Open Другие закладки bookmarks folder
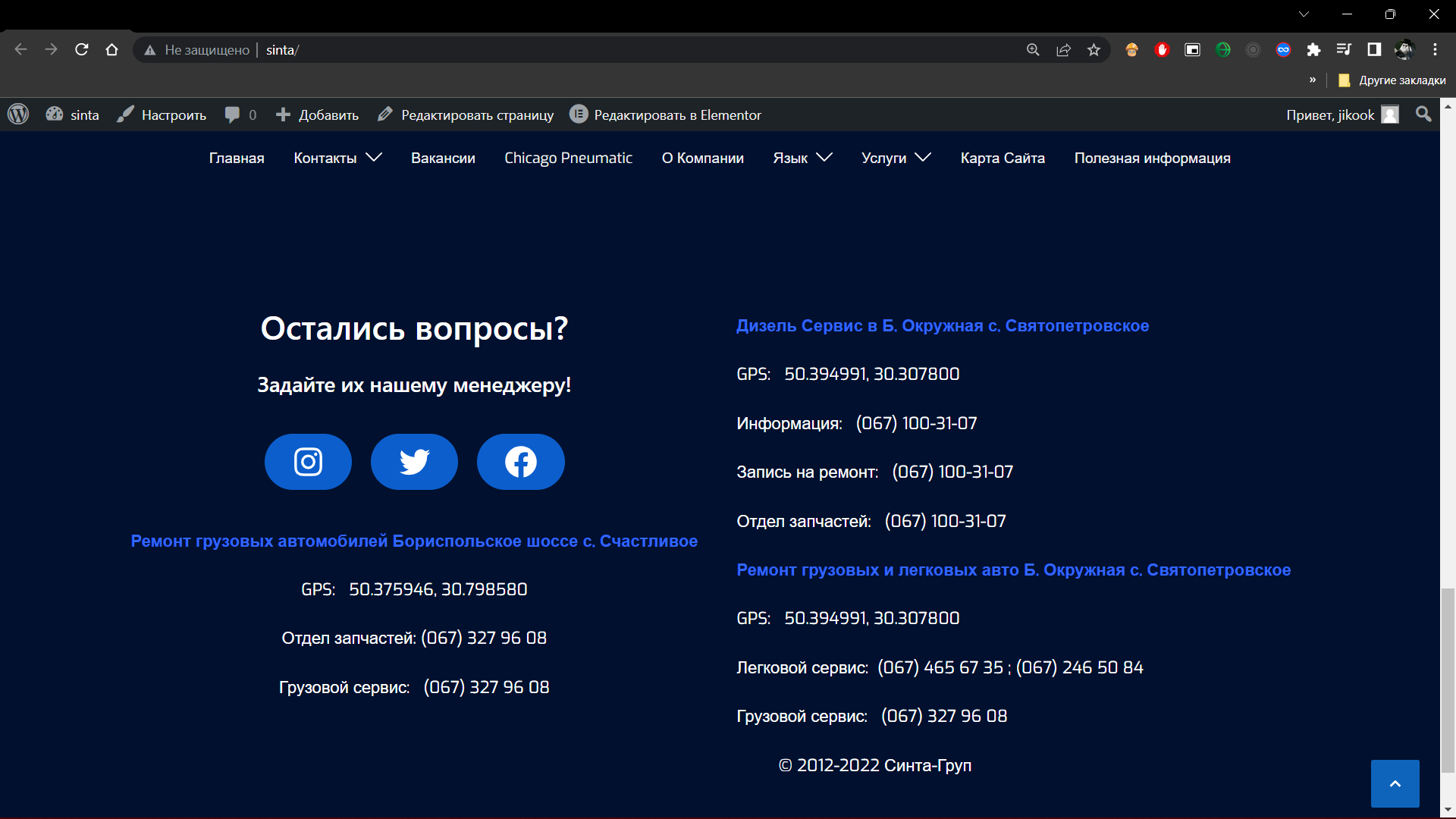The width and height of the screenshot is (1456, 819). [1392, 80]
